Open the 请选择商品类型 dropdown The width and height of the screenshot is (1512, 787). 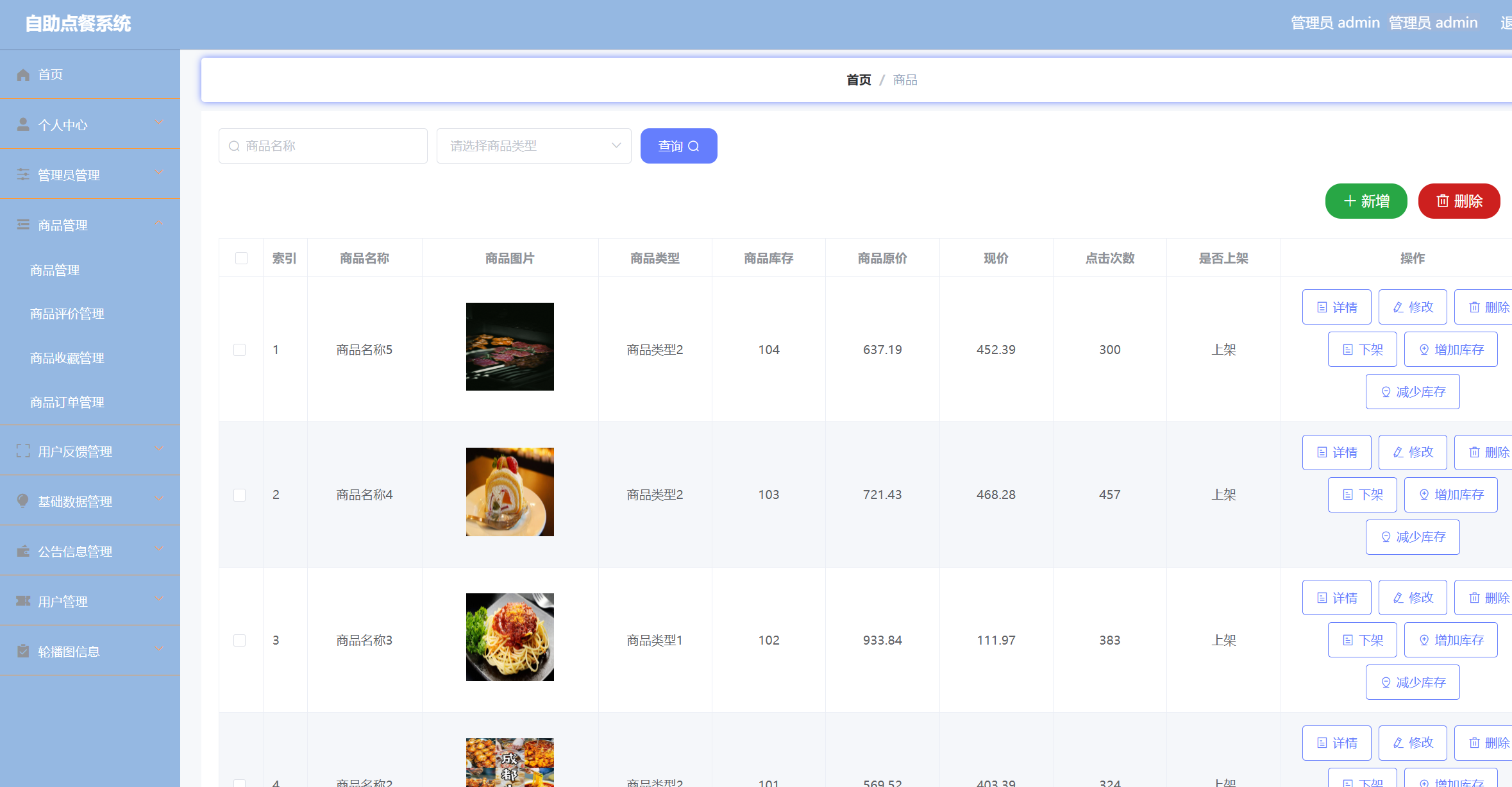coord(534,146)
